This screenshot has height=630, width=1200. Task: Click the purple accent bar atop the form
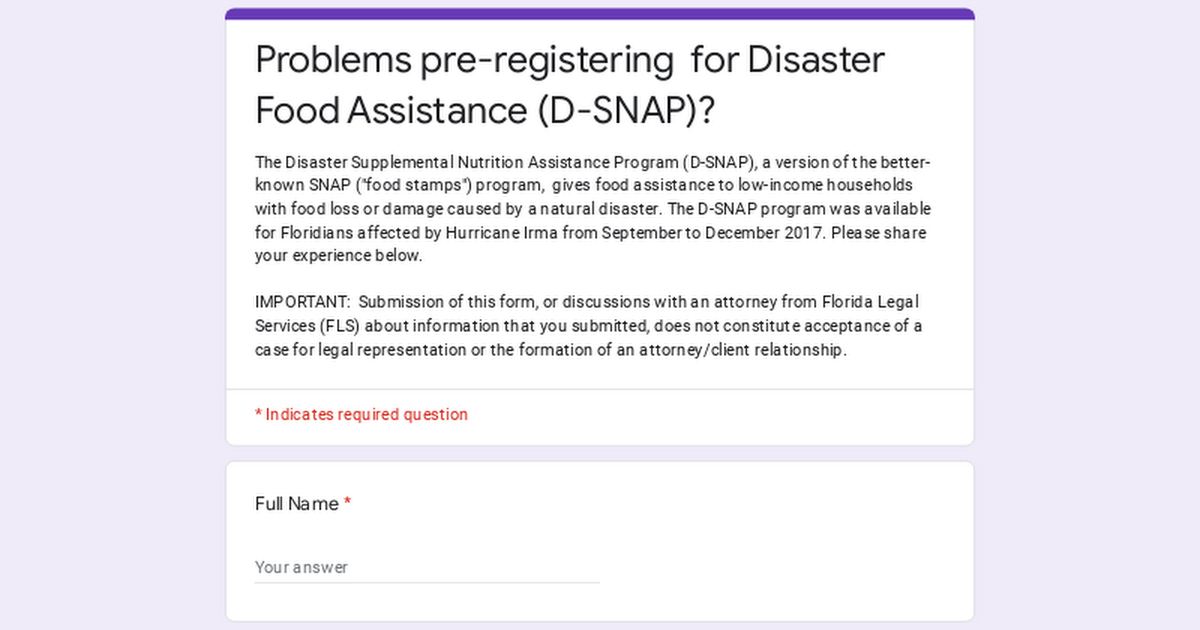[x=600, y=14]
